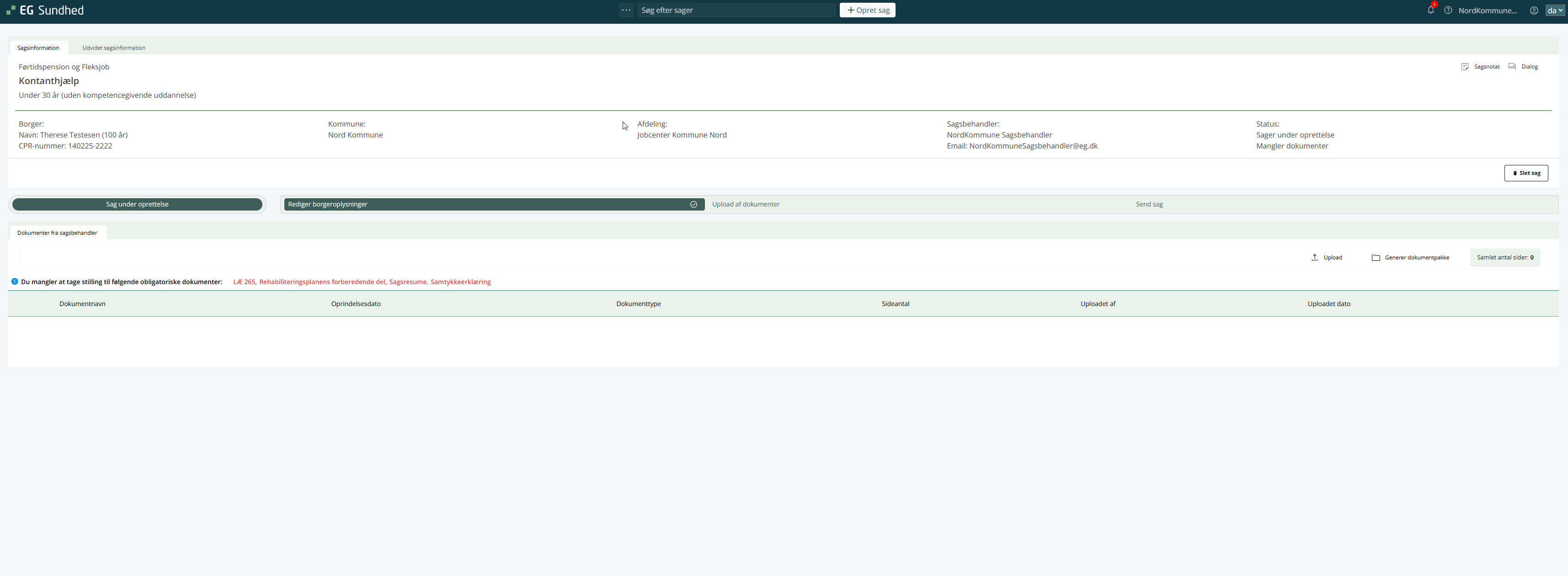The height and width of the screenshot is (576, 1568).
Task: Open the user profile icon
Action: [1534, 11]
